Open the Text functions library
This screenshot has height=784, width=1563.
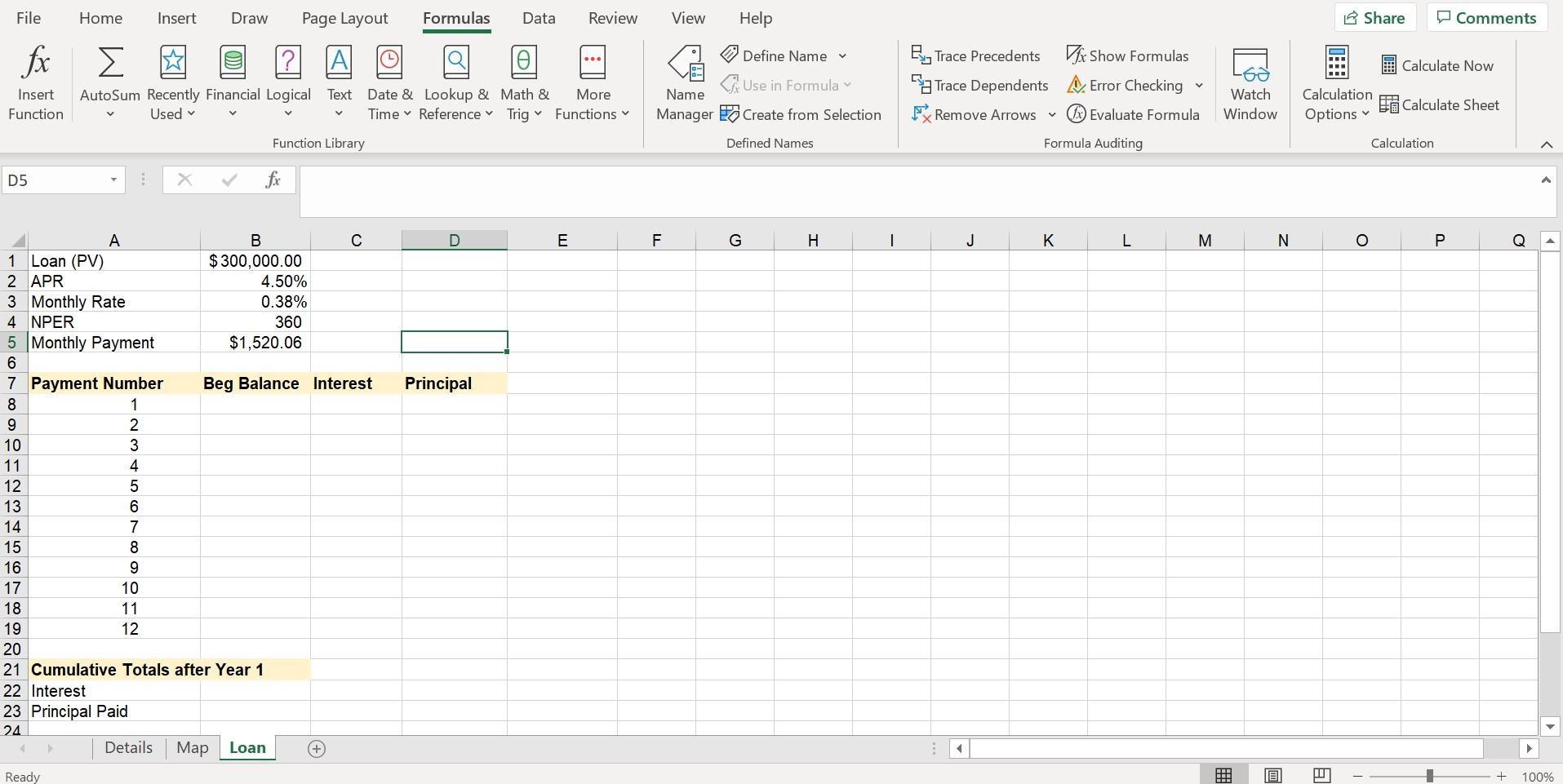click(339, 83)
